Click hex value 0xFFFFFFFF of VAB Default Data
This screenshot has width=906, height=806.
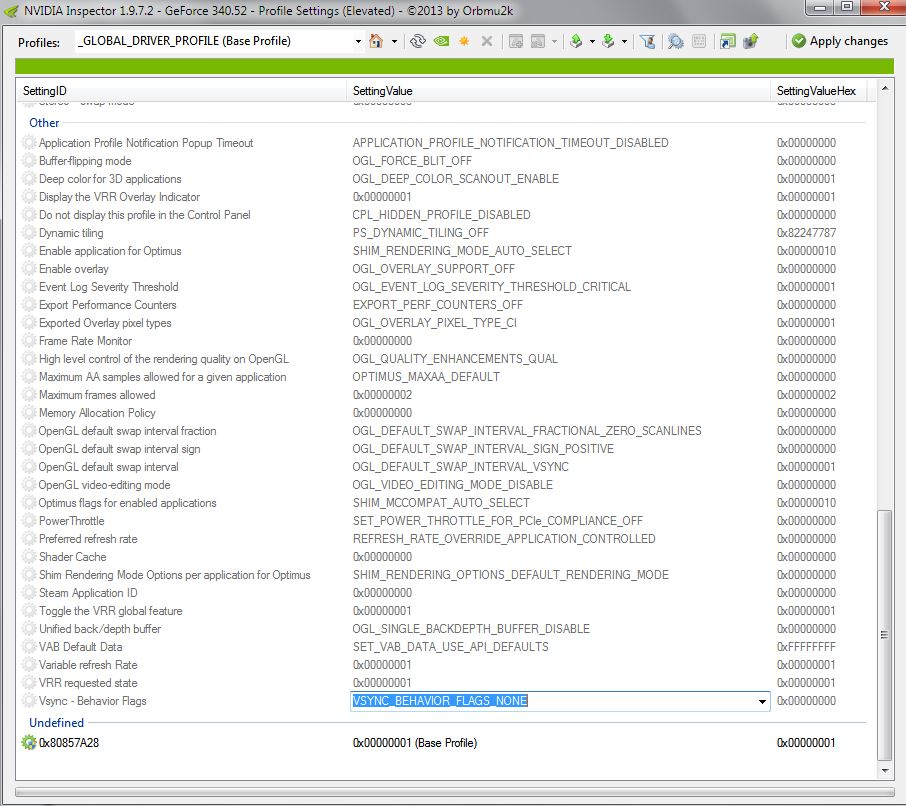point(806,647)
